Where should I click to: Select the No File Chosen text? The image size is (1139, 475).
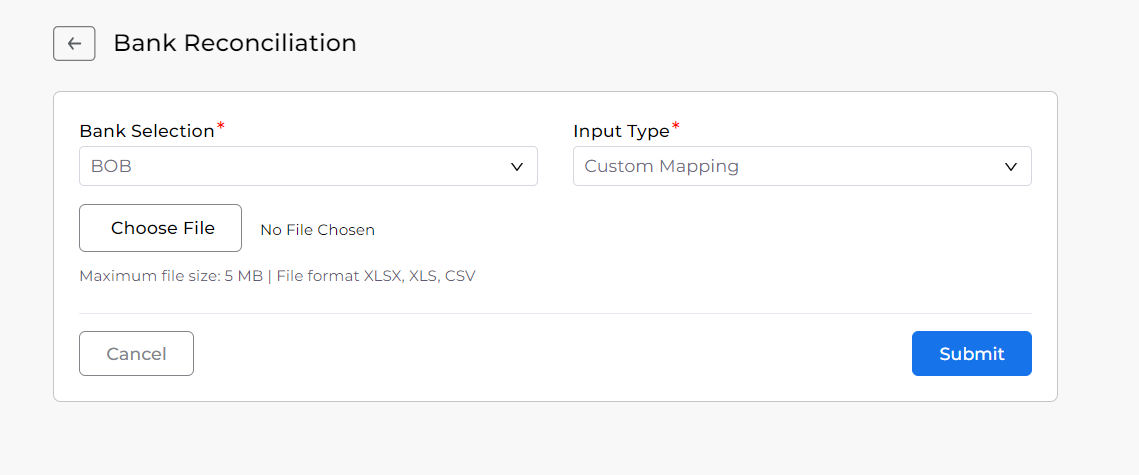click(x=317, y=230)
